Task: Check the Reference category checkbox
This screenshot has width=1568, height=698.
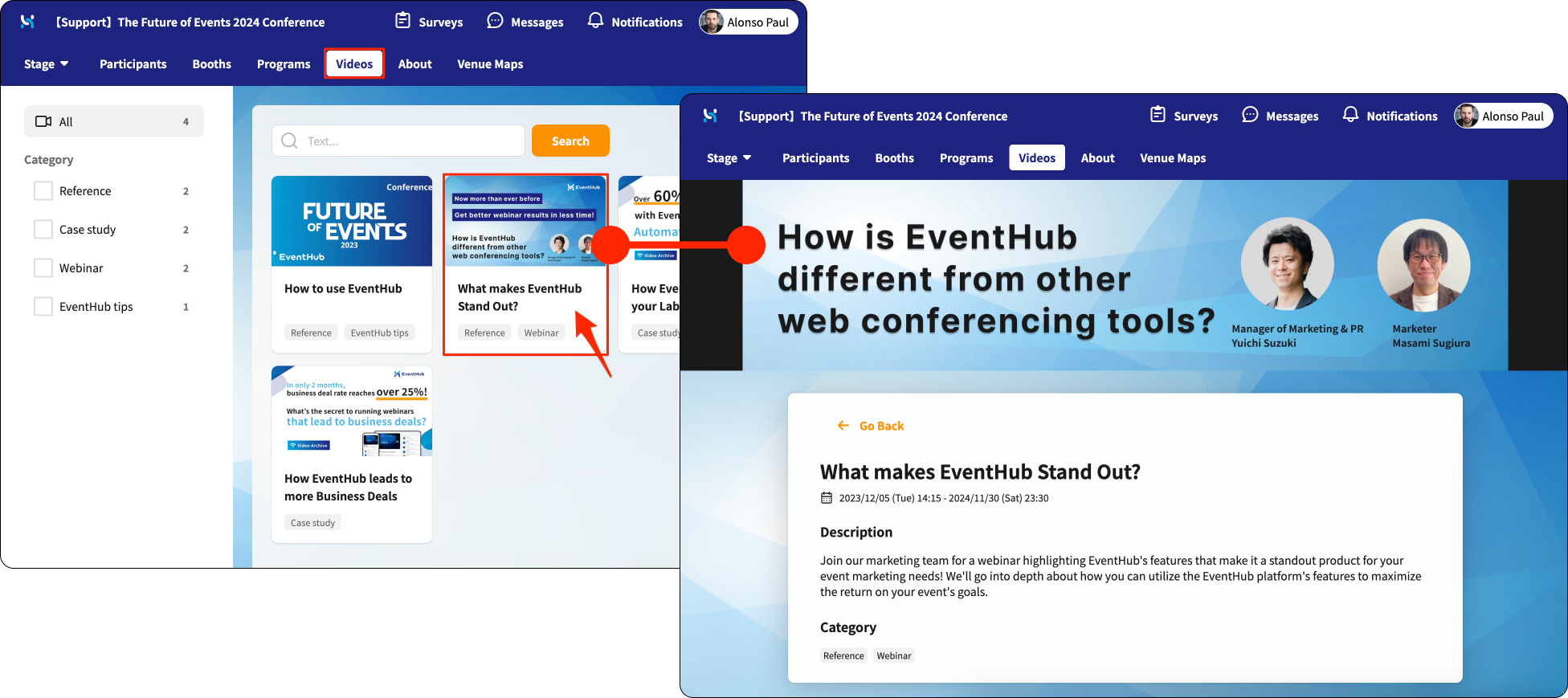Action: point(43,190)
